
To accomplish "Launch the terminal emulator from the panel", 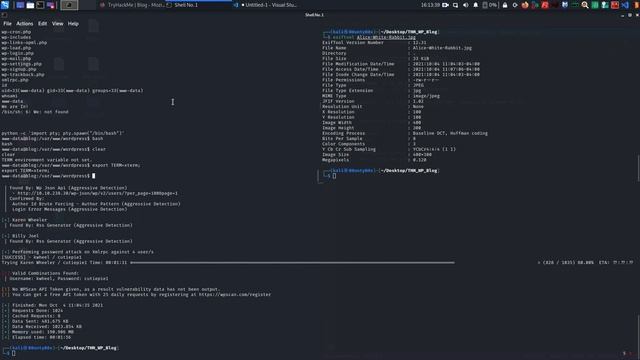I will pyautogui.click(x=40, y=5).
